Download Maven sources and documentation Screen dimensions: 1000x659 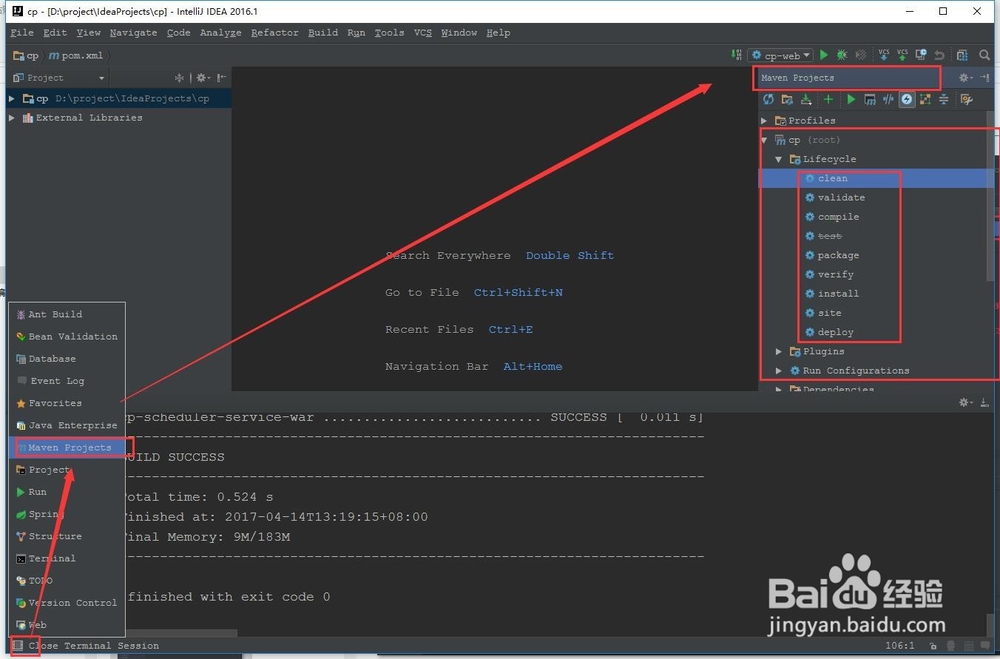tap(806, 99)
